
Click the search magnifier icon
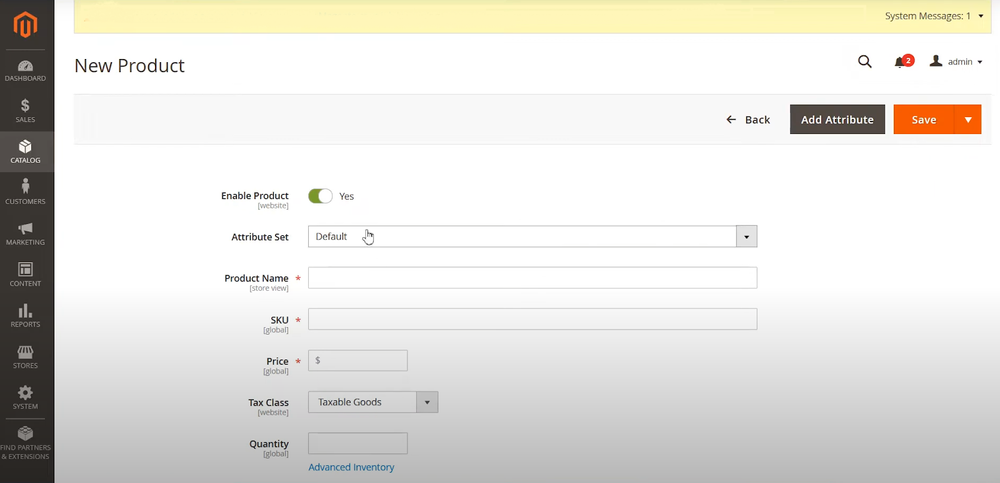(865, 62)
